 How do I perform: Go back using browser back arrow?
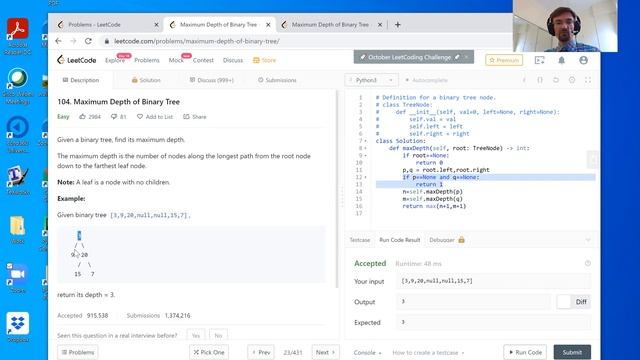(58, 41)
